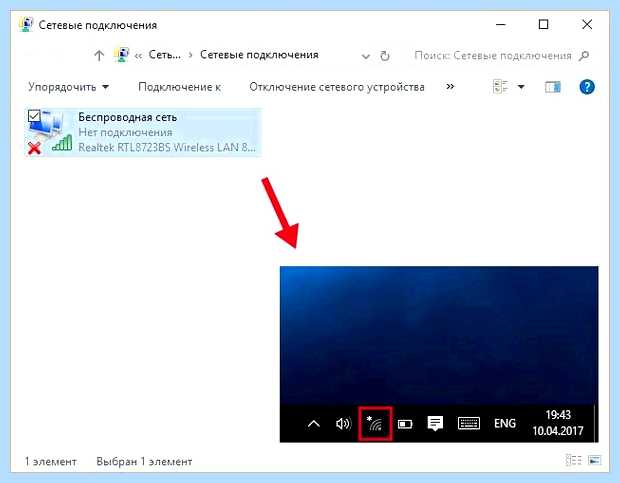Refresh the Сетевые подключения folder view

point(385,56)
